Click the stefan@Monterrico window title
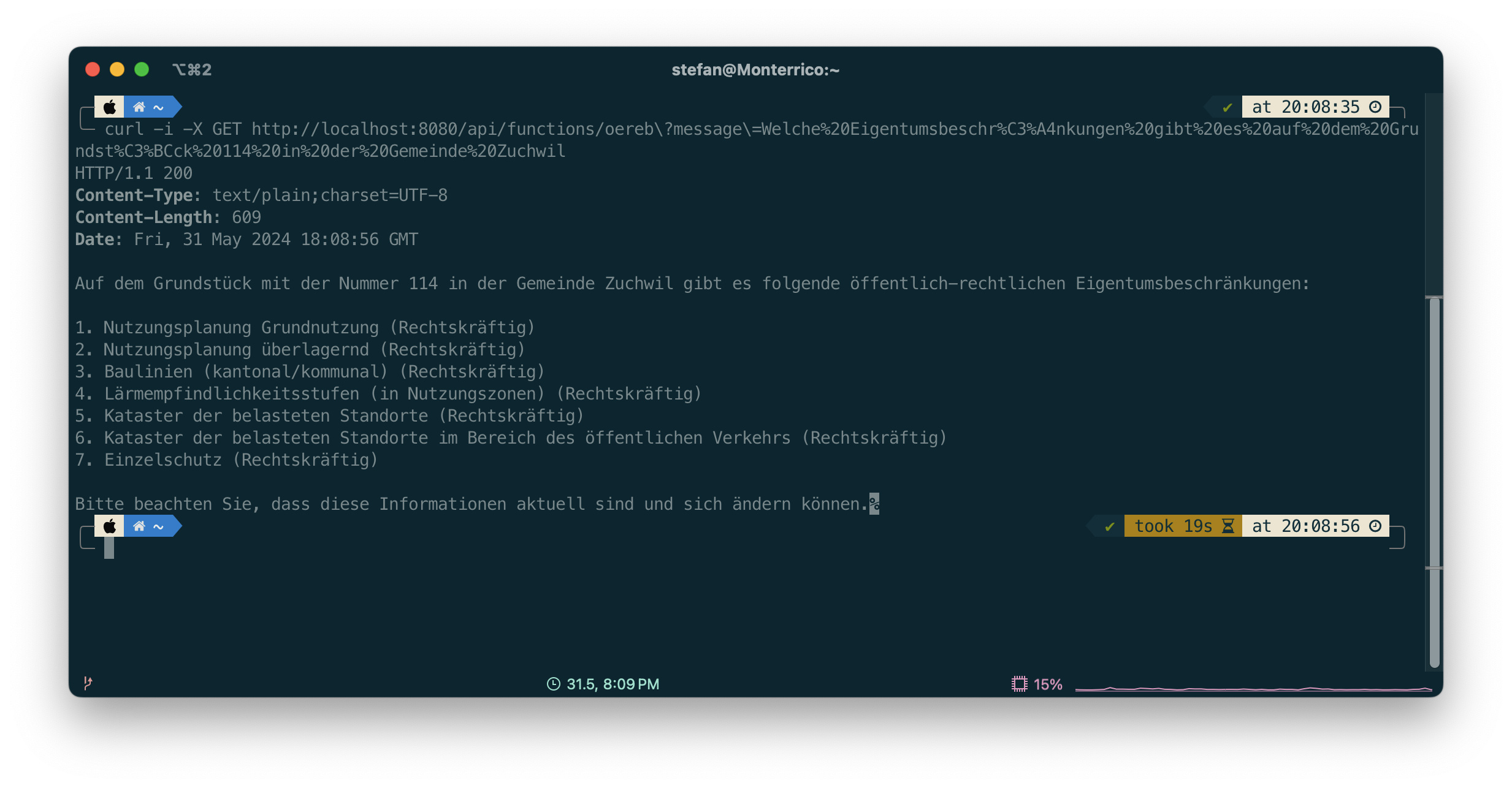1512x788 pixels. point(755,70)
